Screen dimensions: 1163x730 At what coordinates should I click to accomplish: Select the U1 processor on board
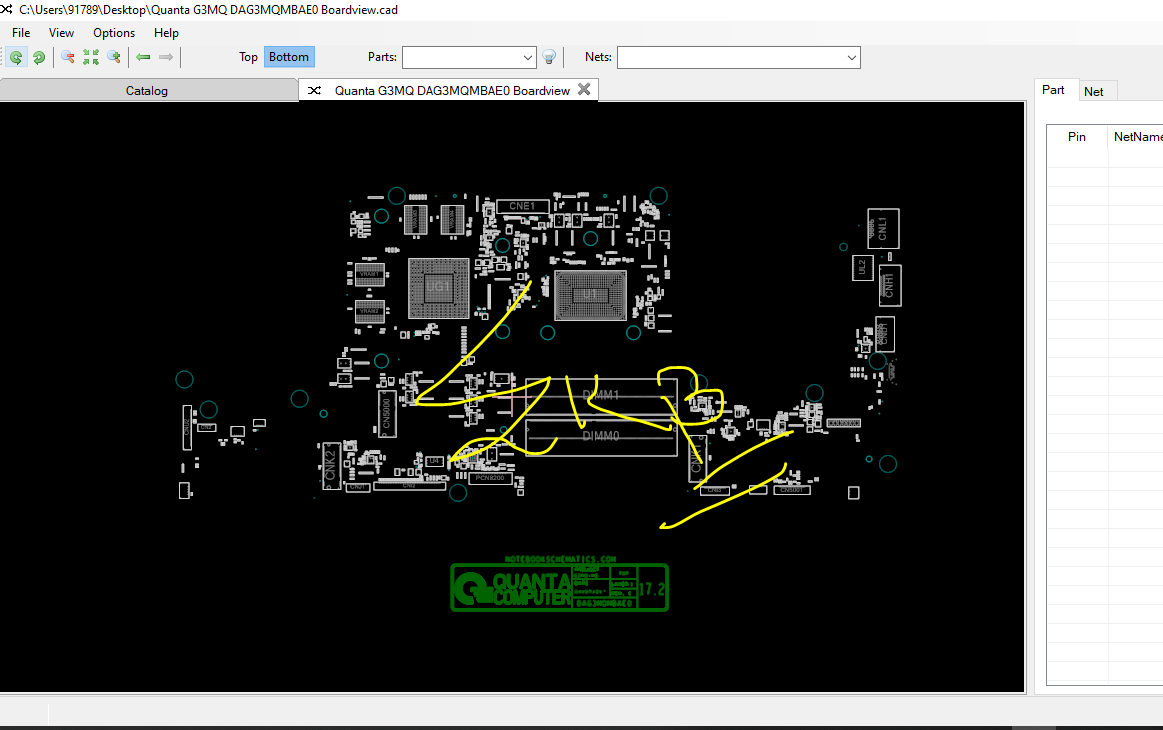590,295
